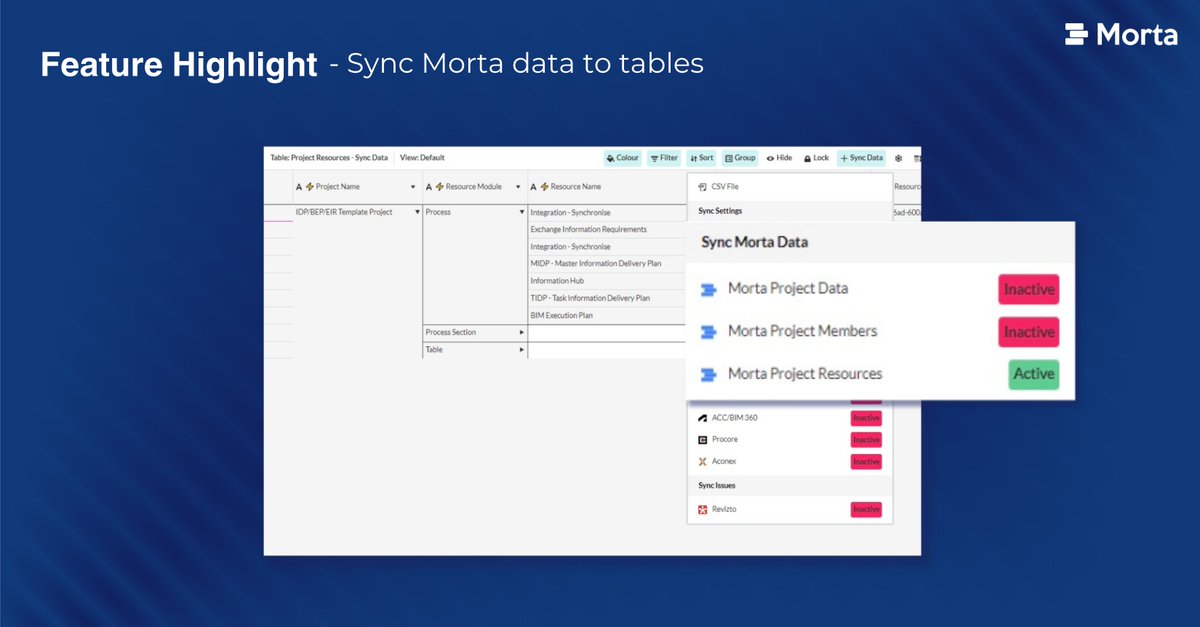The height and width of the screenshot is (627, 1200).
Task: Open the Resource Module column dropdown arrow
Action: pyautogui.click(x=518, y=188)
